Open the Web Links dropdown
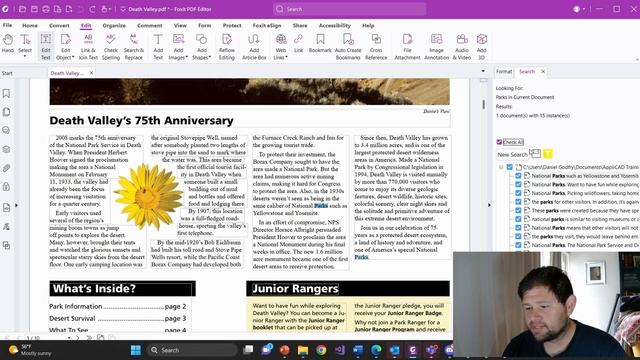The image size is (640, 360). tap(287, 58)
